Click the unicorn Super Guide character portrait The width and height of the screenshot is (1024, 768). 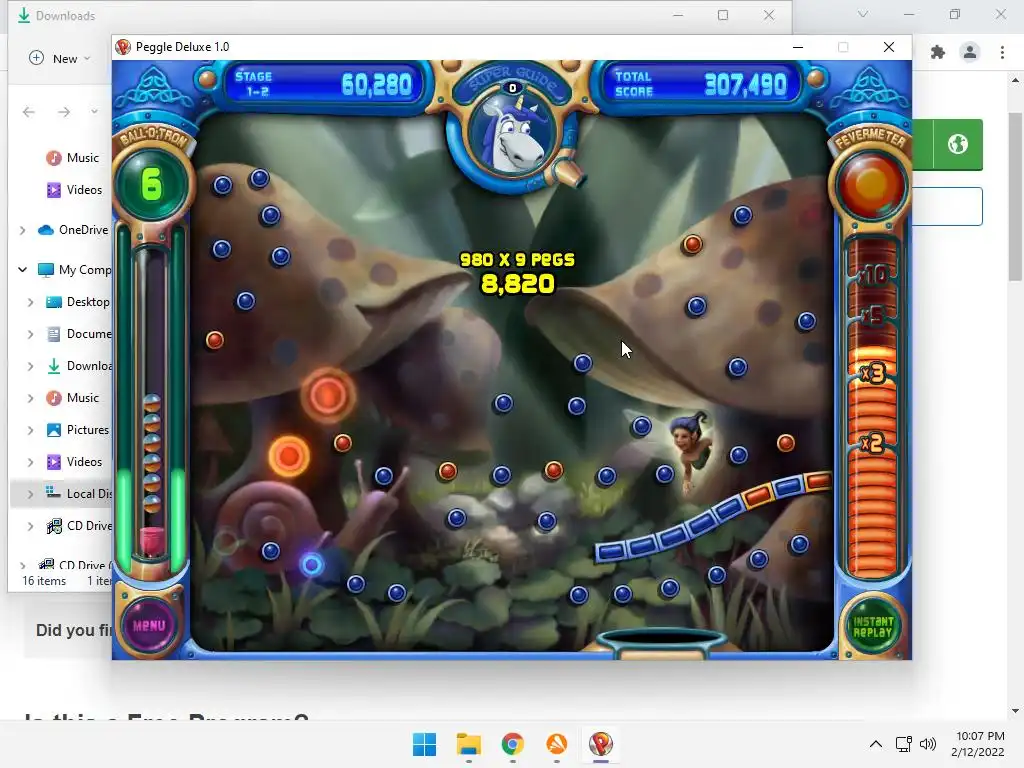tap(513, 135)
